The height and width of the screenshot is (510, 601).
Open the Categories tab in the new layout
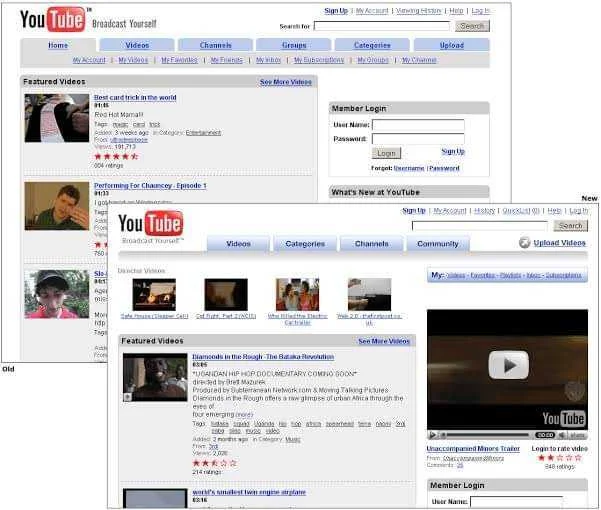[x=305, y=244]
